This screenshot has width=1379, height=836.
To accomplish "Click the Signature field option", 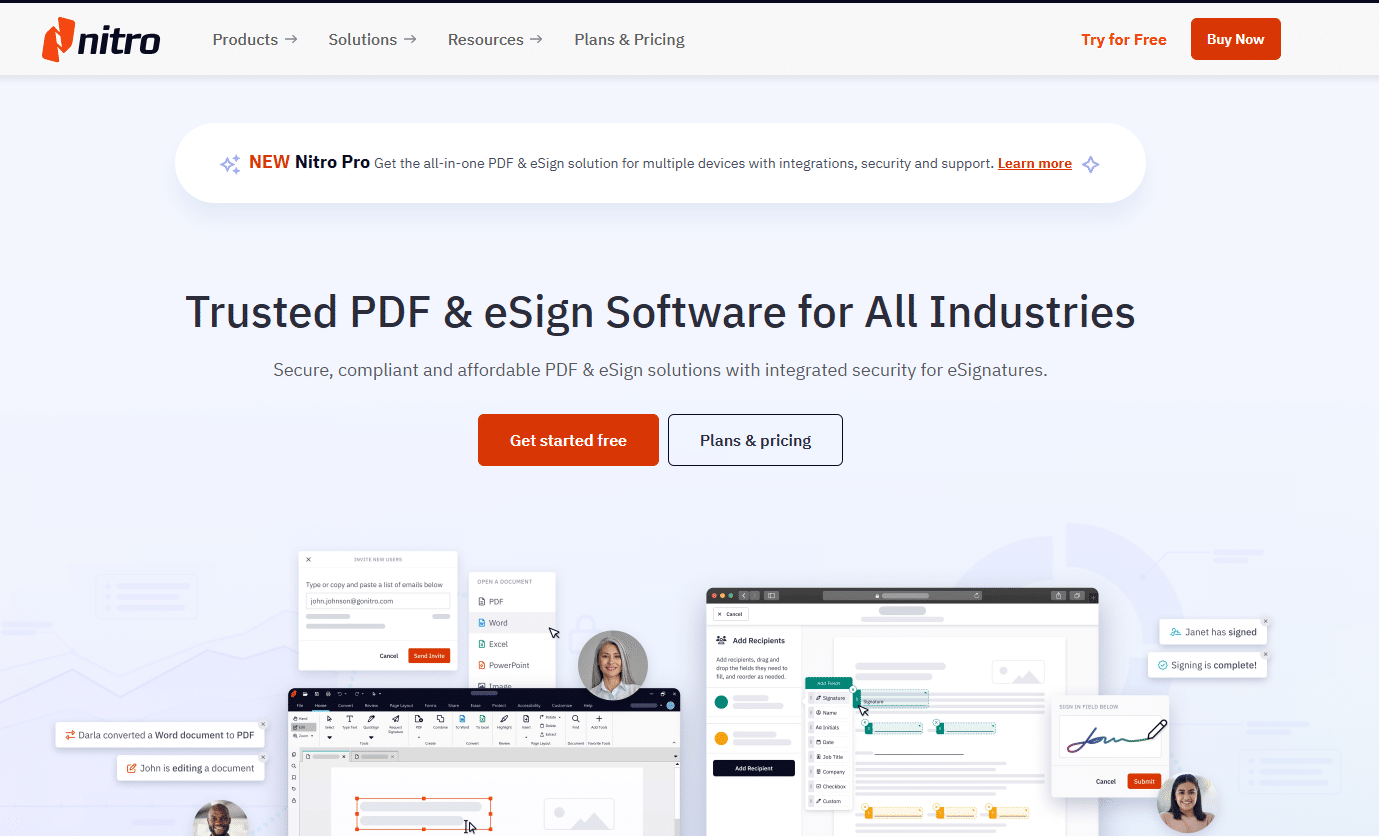I will point(830,698).
